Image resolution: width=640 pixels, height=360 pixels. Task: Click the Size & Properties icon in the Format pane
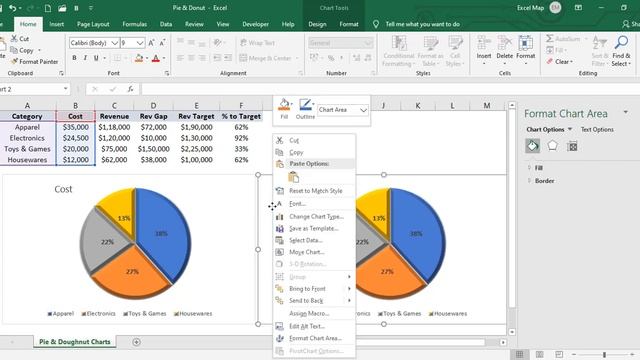pos(572,146)
